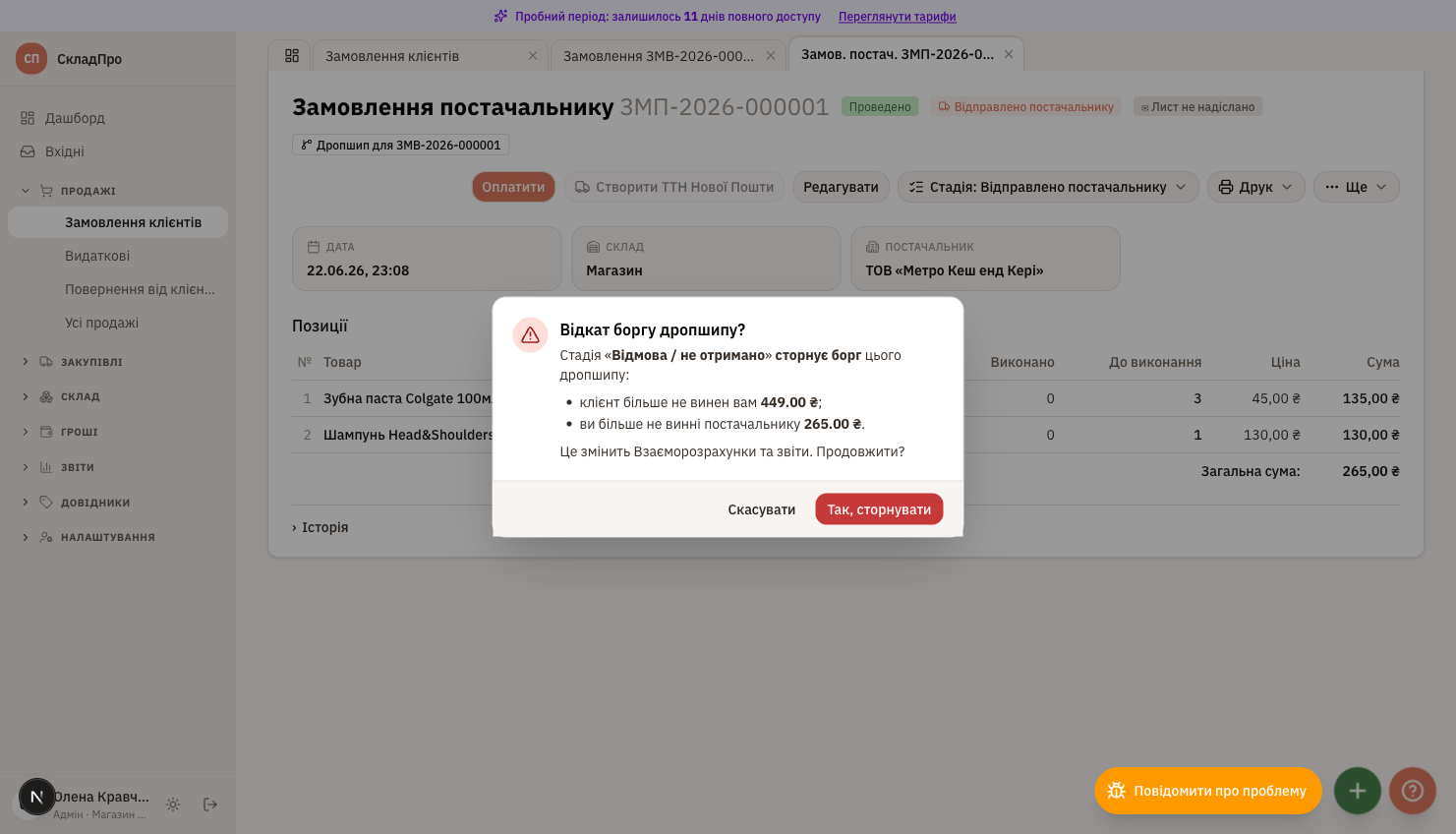Click 'Створити ТТН Нової Пошти' button
Screen dimensions: 1456x834
pyautogui.click(x=674, y=187)
